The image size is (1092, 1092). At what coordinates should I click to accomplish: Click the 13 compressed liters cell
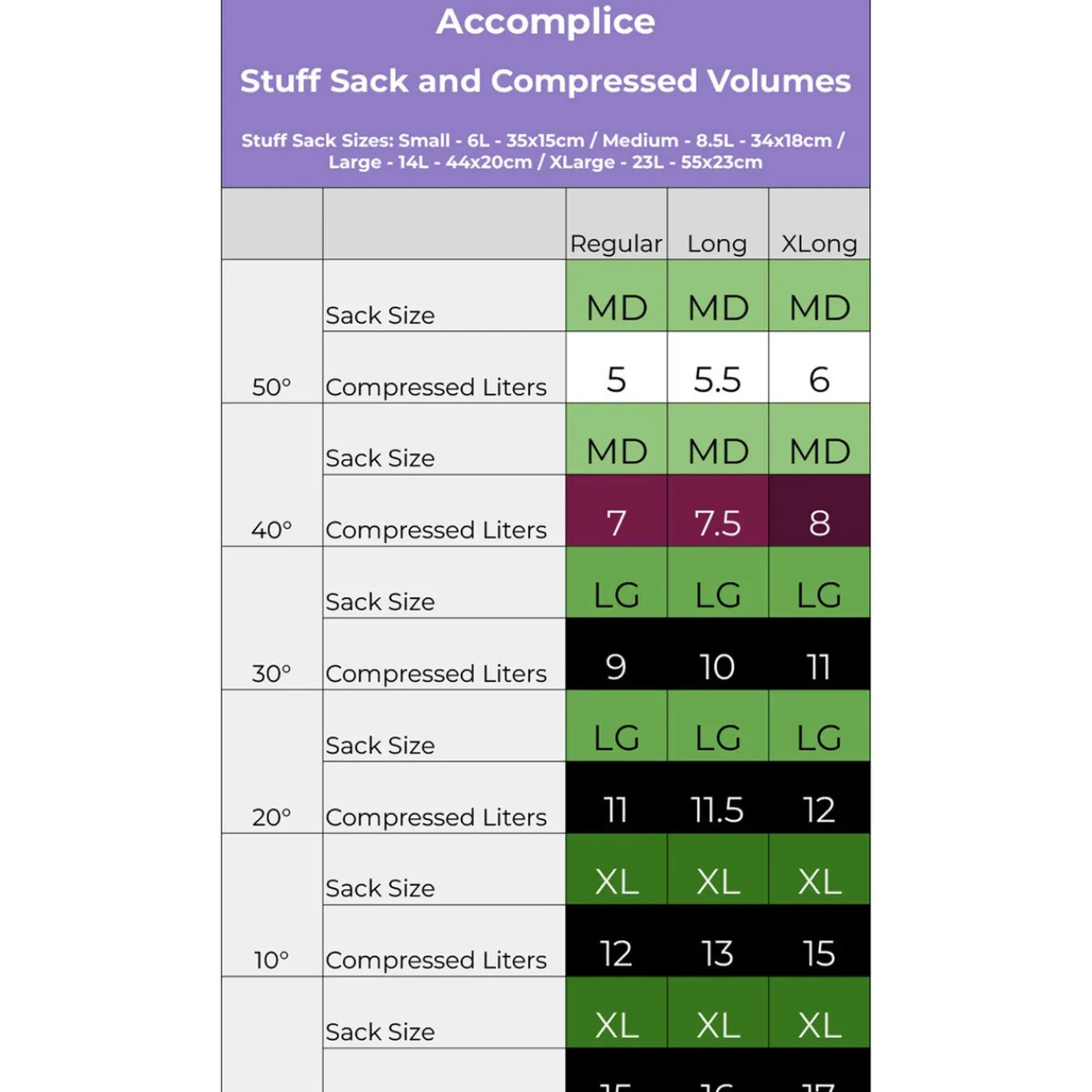(x=717, y=952)
